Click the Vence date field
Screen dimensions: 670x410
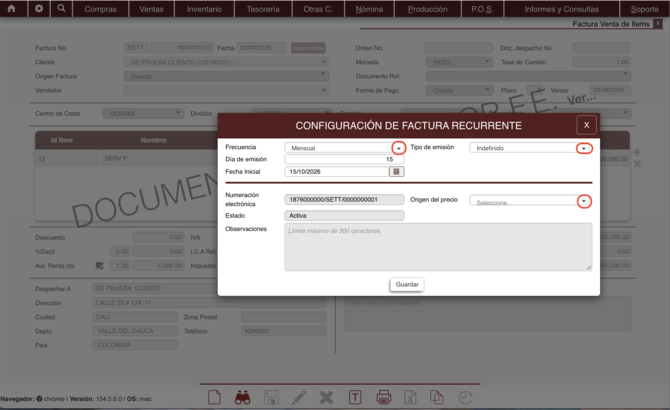click(610, 90)
